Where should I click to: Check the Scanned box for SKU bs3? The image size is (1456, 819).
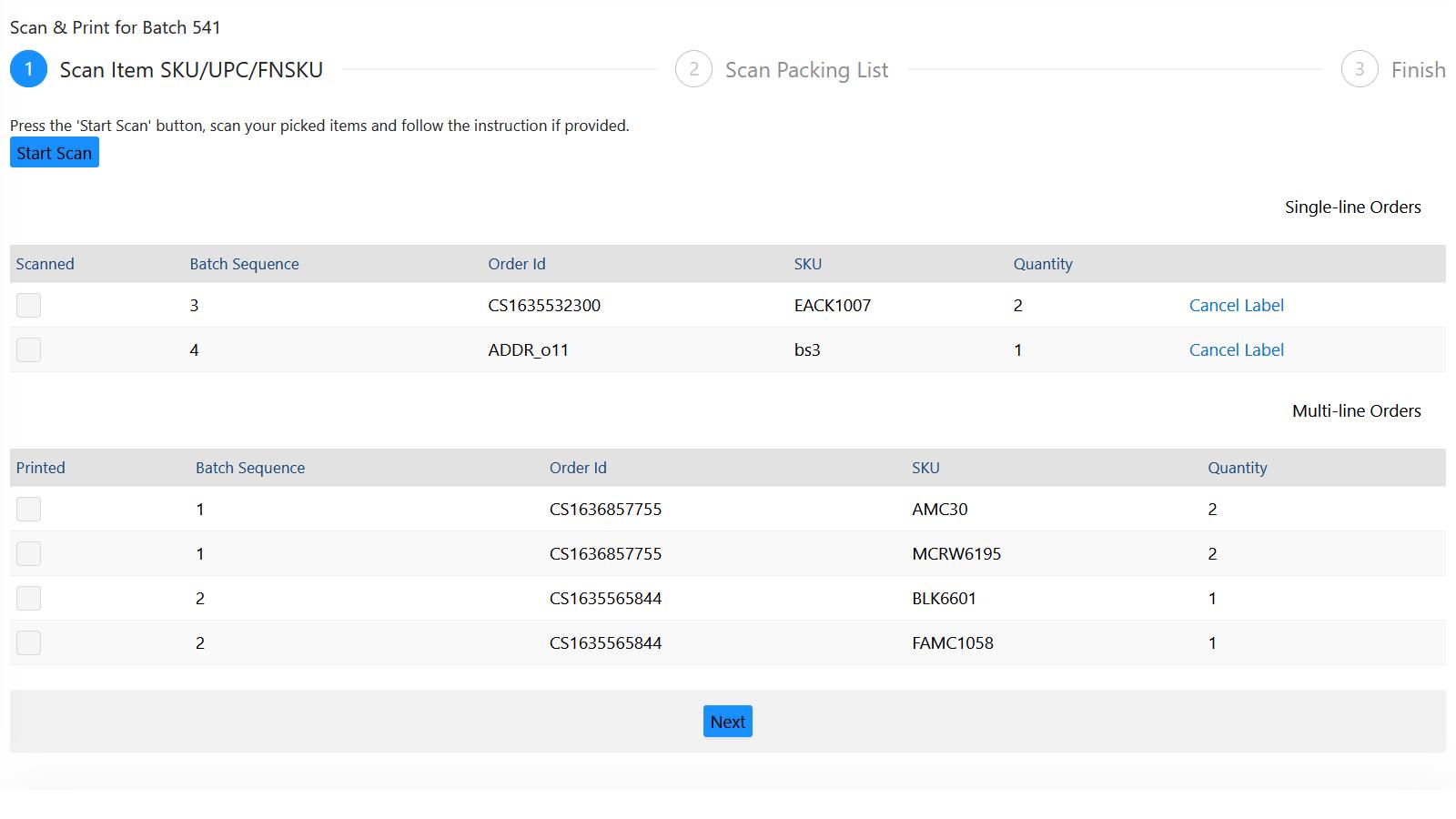point(28,349)
